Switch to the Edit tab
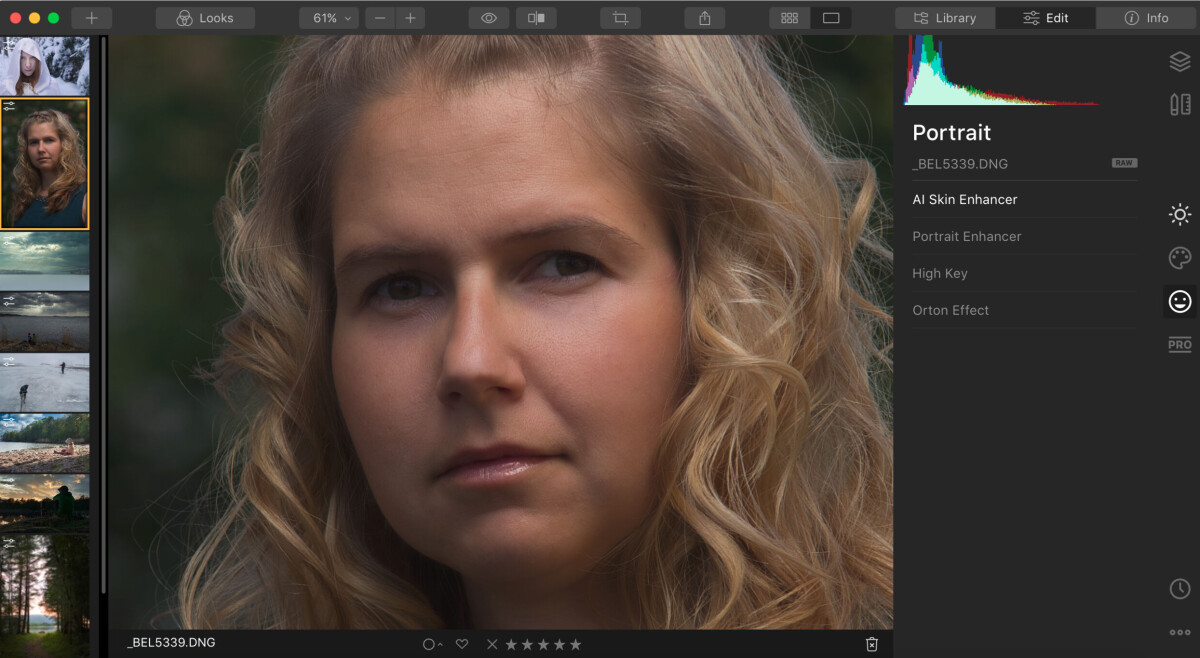The width and height of the screenshot is (1200, 658). (1046, 18)
